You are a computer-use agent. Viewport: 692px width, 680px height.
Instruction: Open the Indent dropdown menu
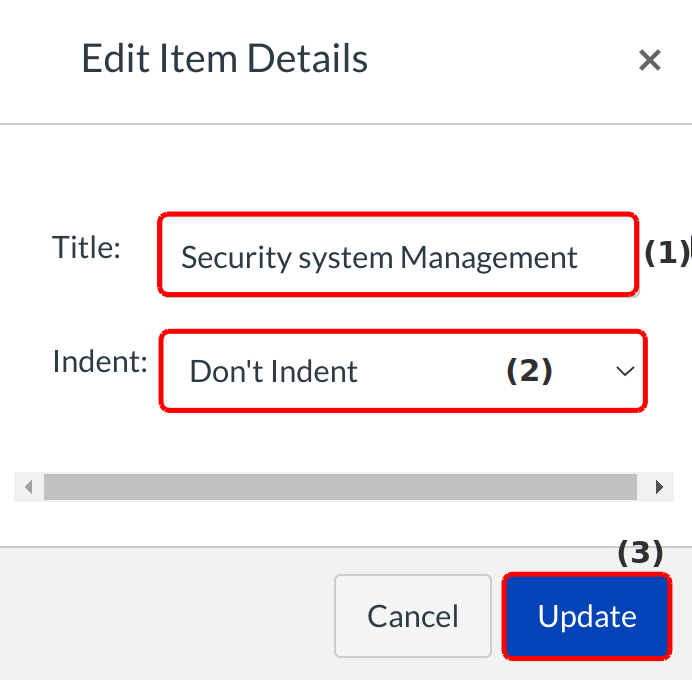402,371
